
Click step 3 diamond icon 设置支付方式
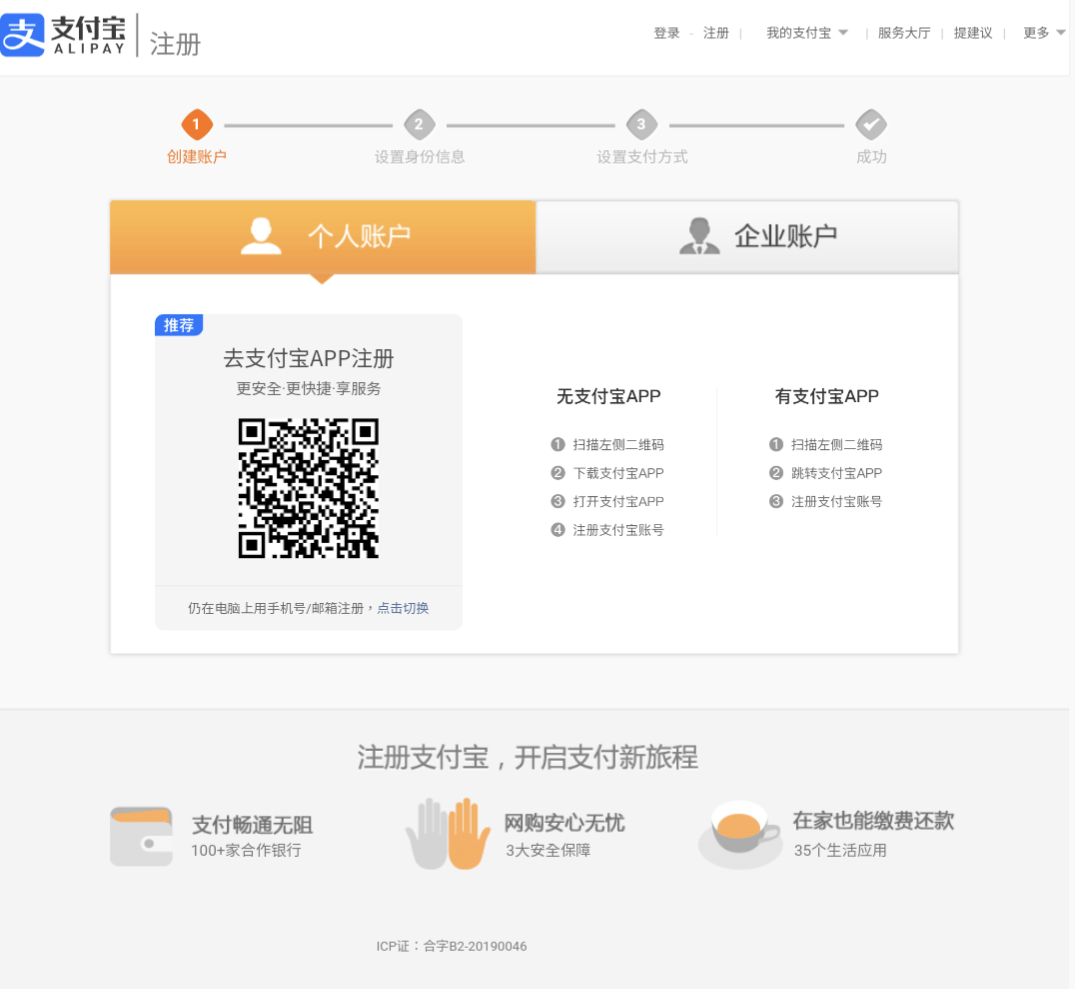click(642, 124)
